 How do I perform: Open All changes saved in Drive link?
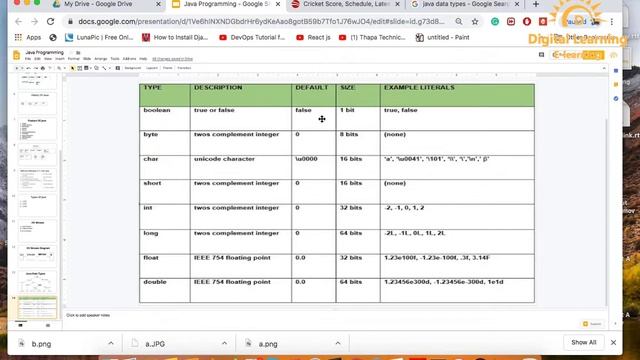172,59
